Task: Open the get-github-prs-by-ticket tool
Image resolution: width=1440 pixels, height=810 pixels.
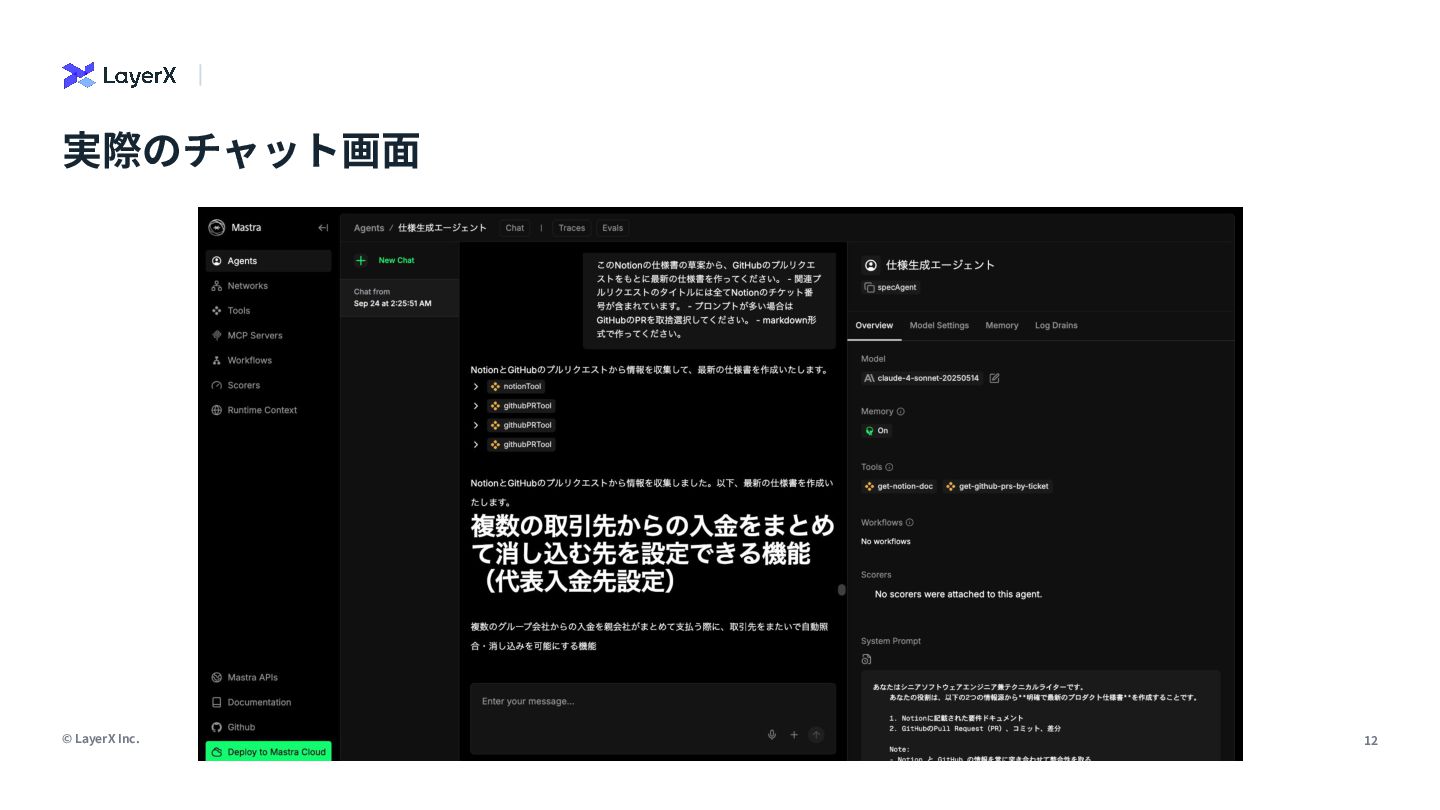Action: [997, 487]
